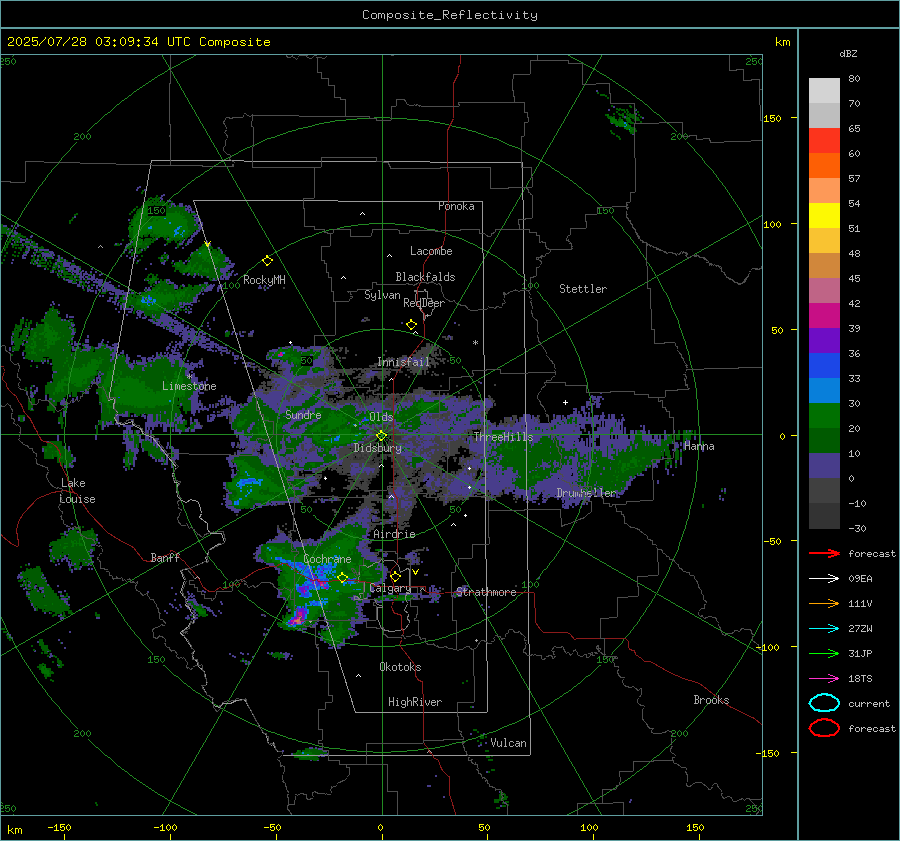Click the Drumheller town label
Screen dimensions: 900x841
point(587,493)
